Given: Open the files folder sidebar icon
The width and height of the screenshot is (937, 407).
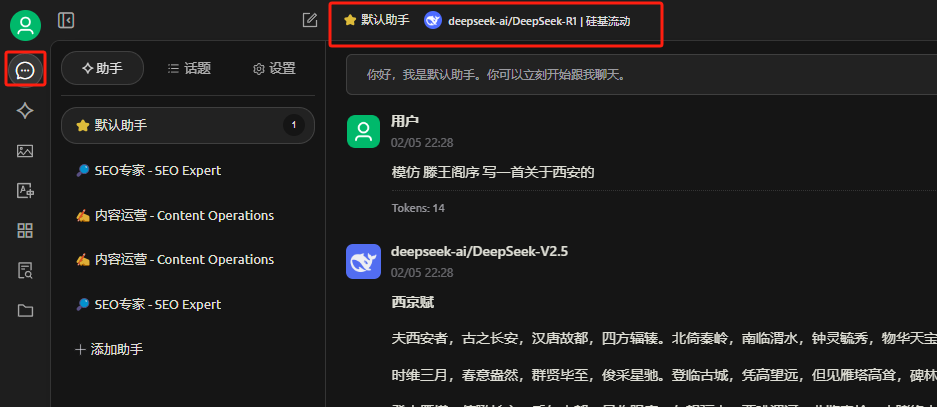Looking at the screenshot, I should [25, 311].
